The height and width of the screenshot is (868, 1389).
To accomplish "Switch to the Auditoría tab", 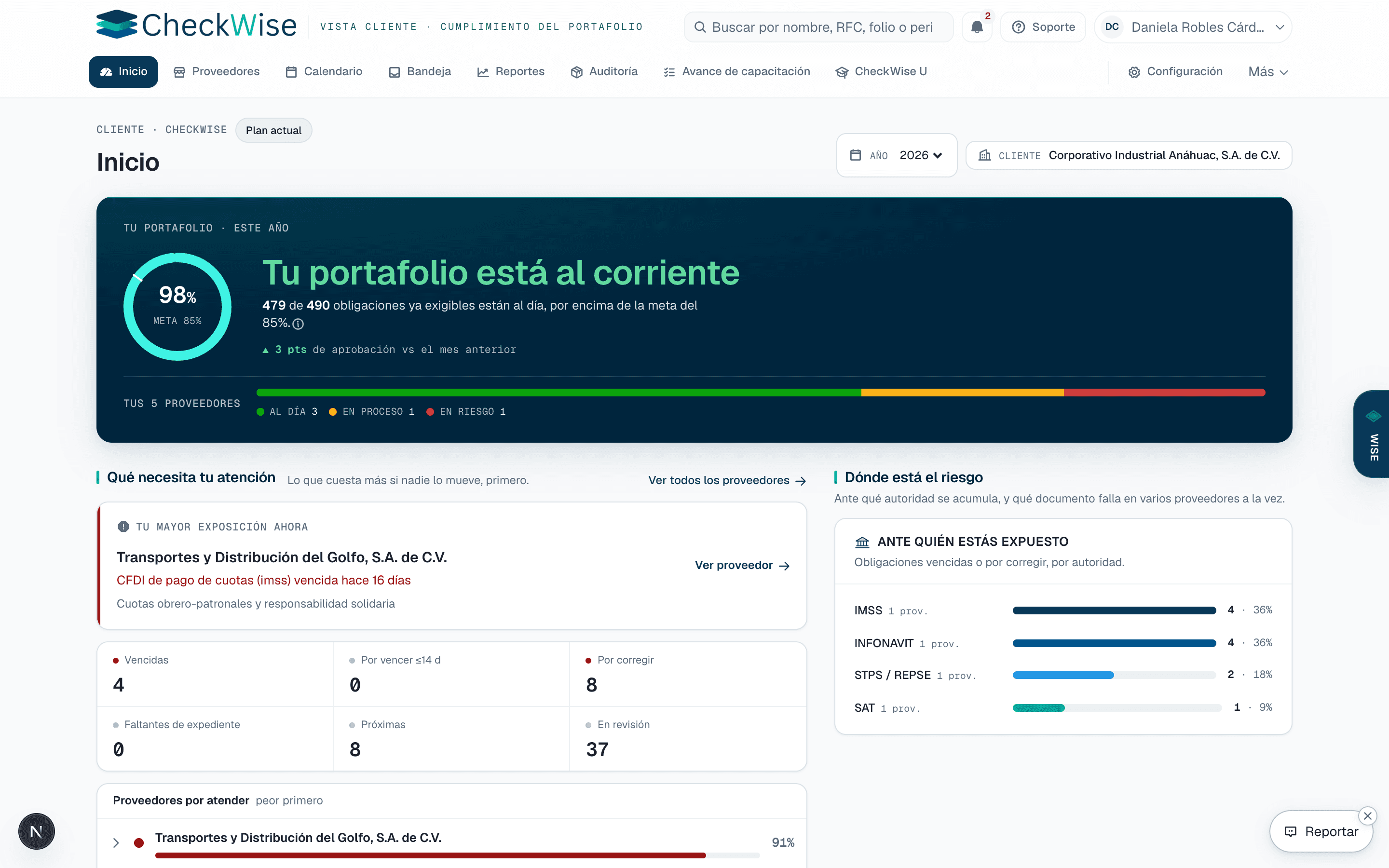I will pos(604,72).
